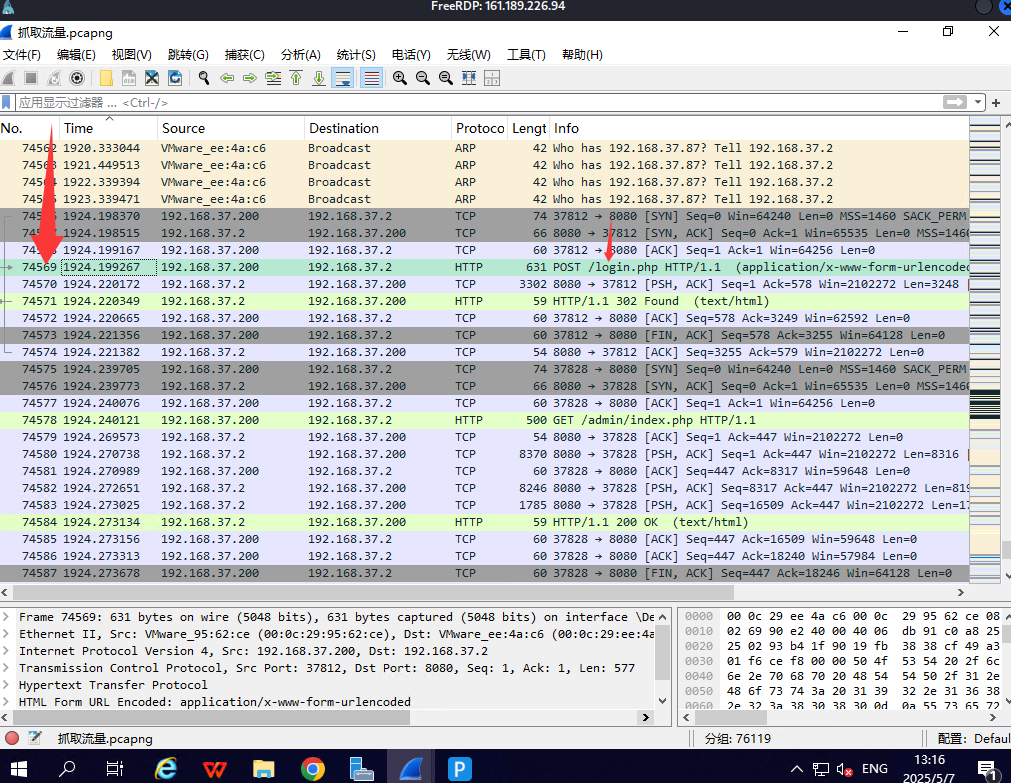
Task: Go to a specific packet icon
Action: click(273, 78)
